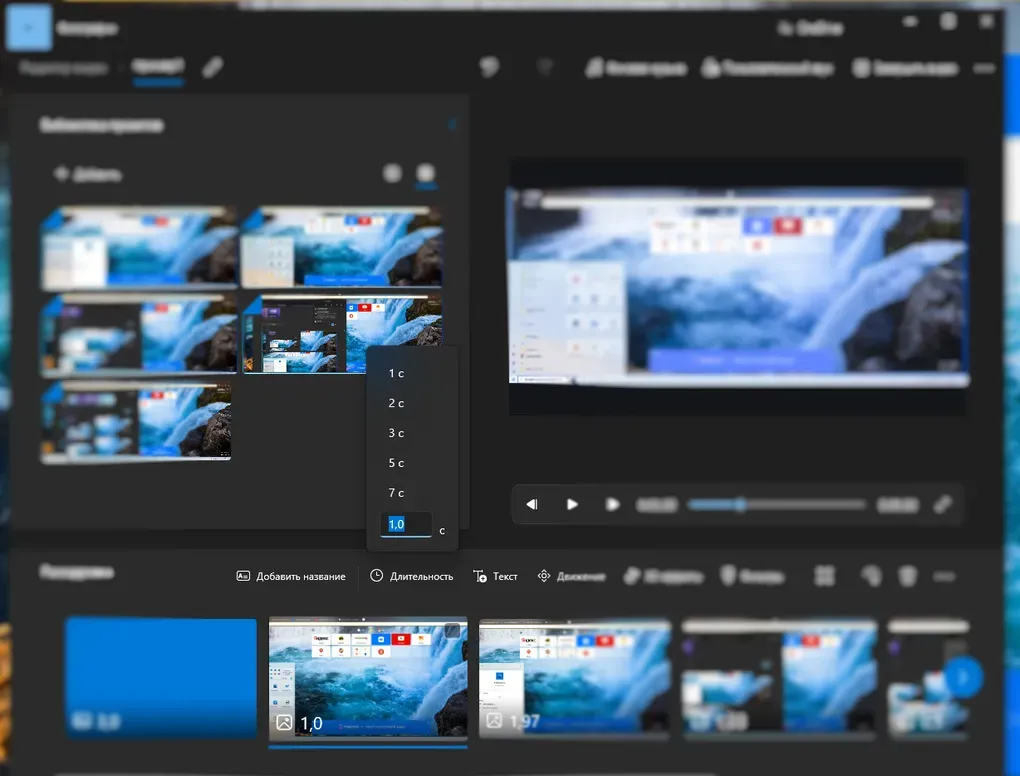Image resolution: width=1020 pixels, height=776 pixels.
Task: Click the Добавить название button
Action: point(291,576)
